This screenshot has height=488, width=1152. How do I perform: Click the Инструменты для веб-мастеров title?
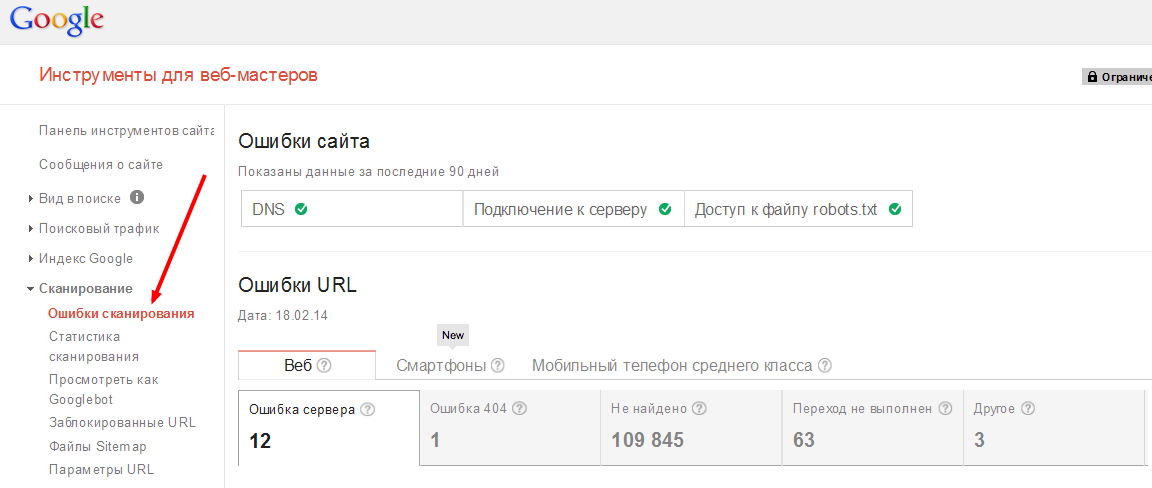pos(179,75)
